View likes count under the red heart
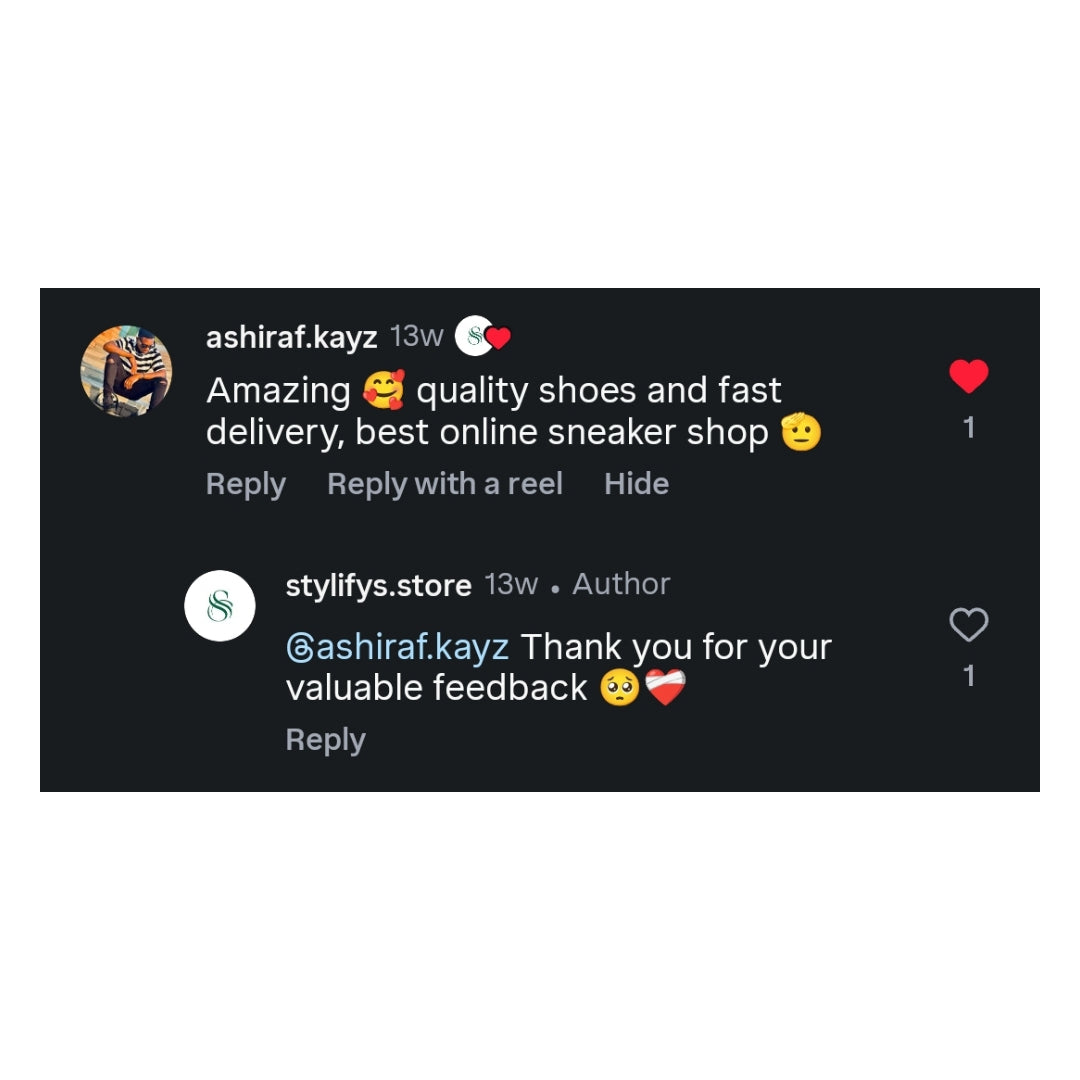Screen dimensions: 1080x1080 968,428
